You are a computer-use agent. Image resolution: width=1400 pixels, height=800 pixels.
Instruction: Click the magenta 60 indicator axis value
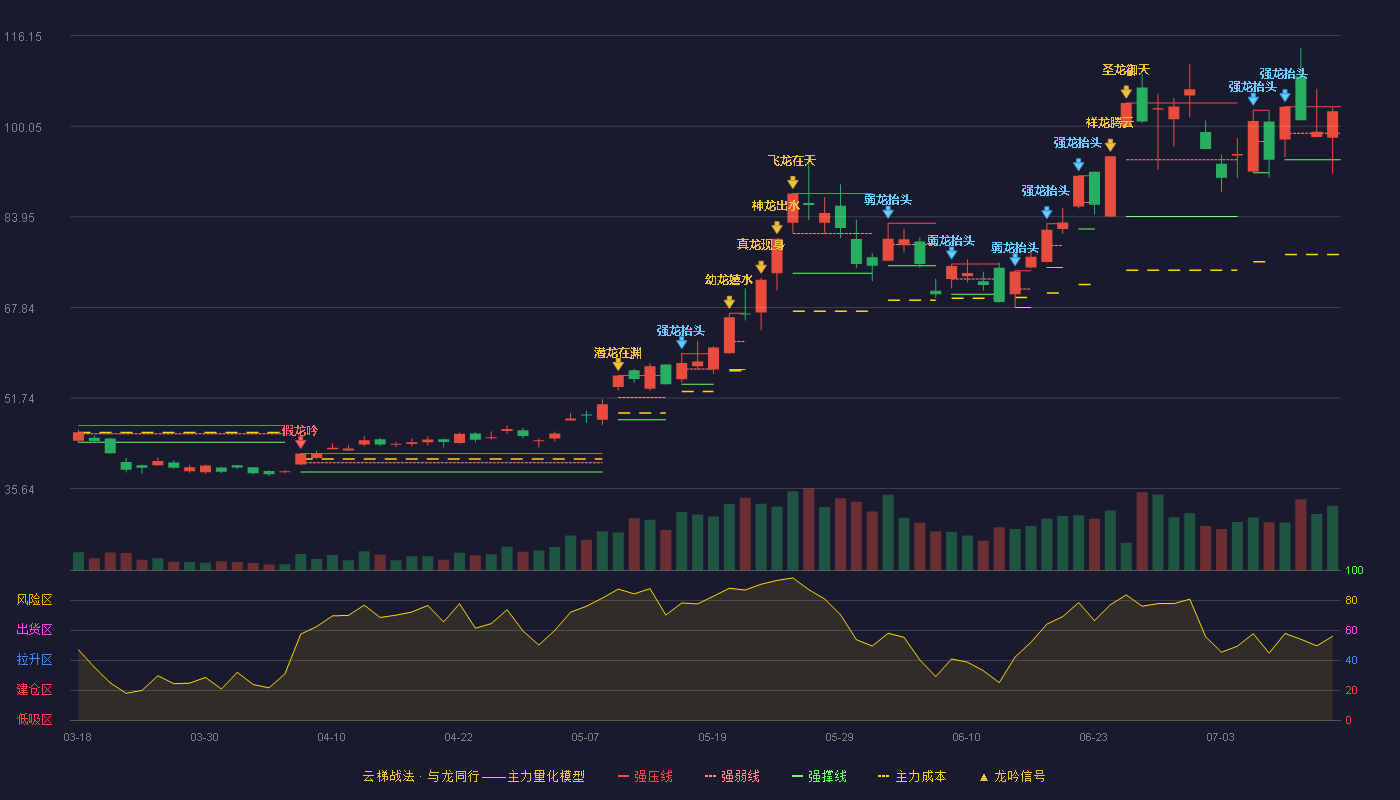coord(1351,630)
